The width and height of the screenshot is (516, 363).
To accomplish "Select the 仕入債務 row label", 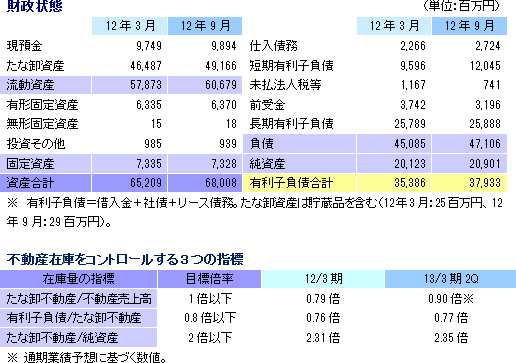I will [273, 46].
